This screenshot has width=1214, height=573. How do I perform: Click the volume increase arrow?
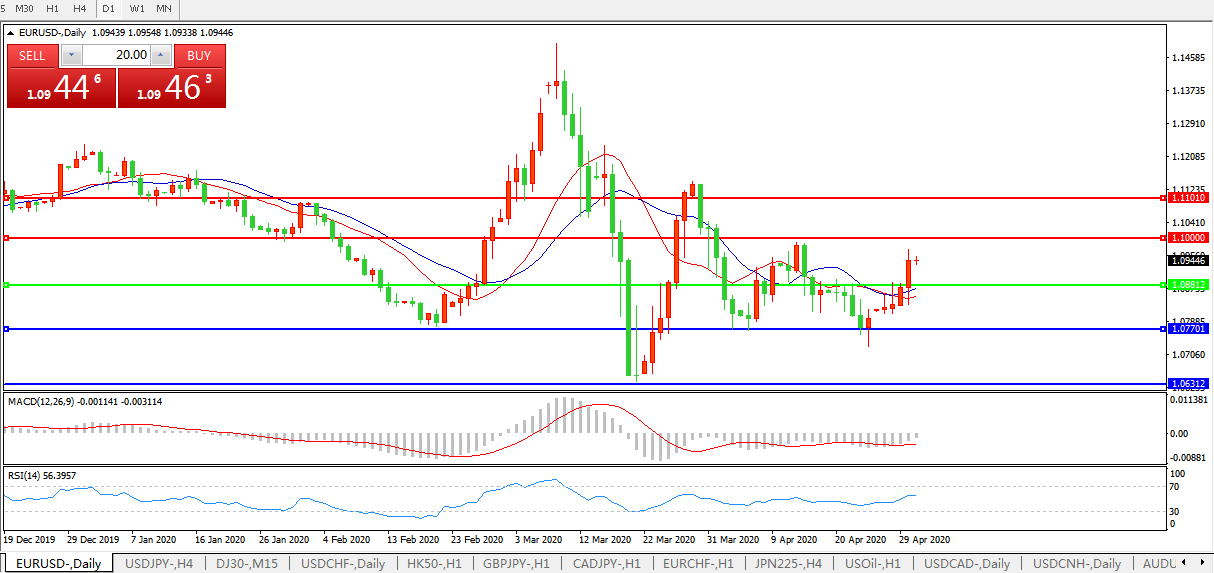(160, 55)
